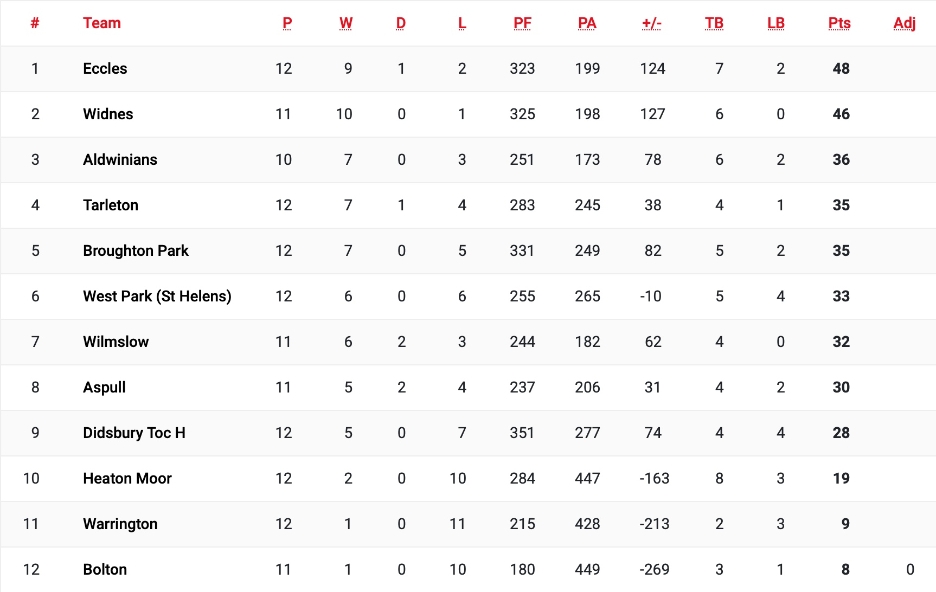The height and width of the screenshot is (592, 936).
Task: Select West Park (St Helens)
Action: [x=157, y=296]
